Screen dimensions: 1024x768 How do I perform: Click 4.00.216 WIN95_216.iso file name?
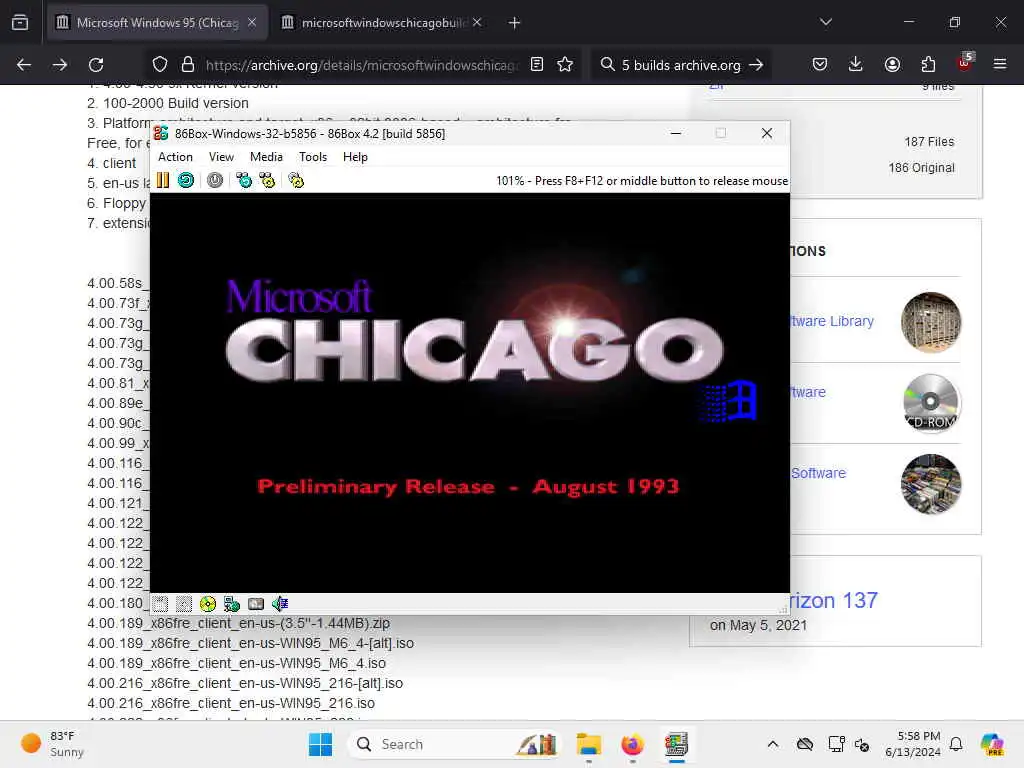[x=231, y=703]
